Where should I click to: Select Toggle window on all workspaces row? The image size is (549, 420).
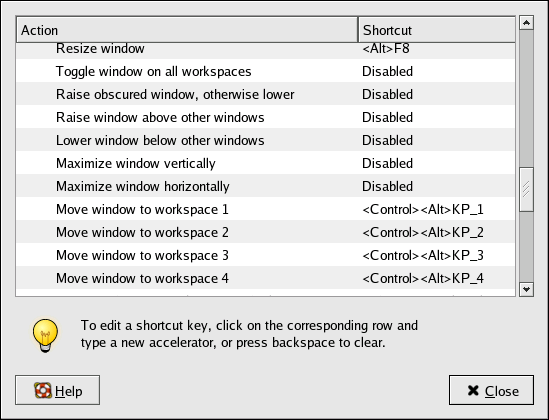click(265, 71)
